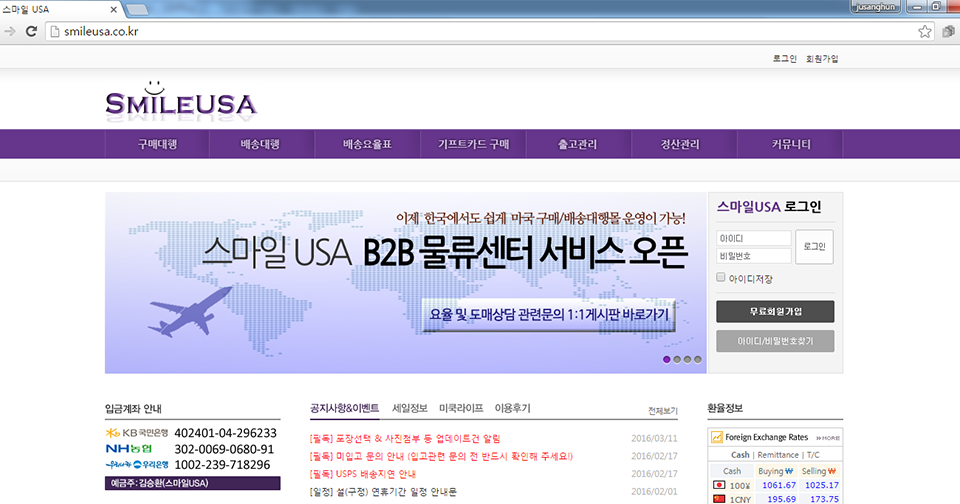Click the 아이디/비밀번호찾기 button
960x504 pixels.
(x=775, y=341)
